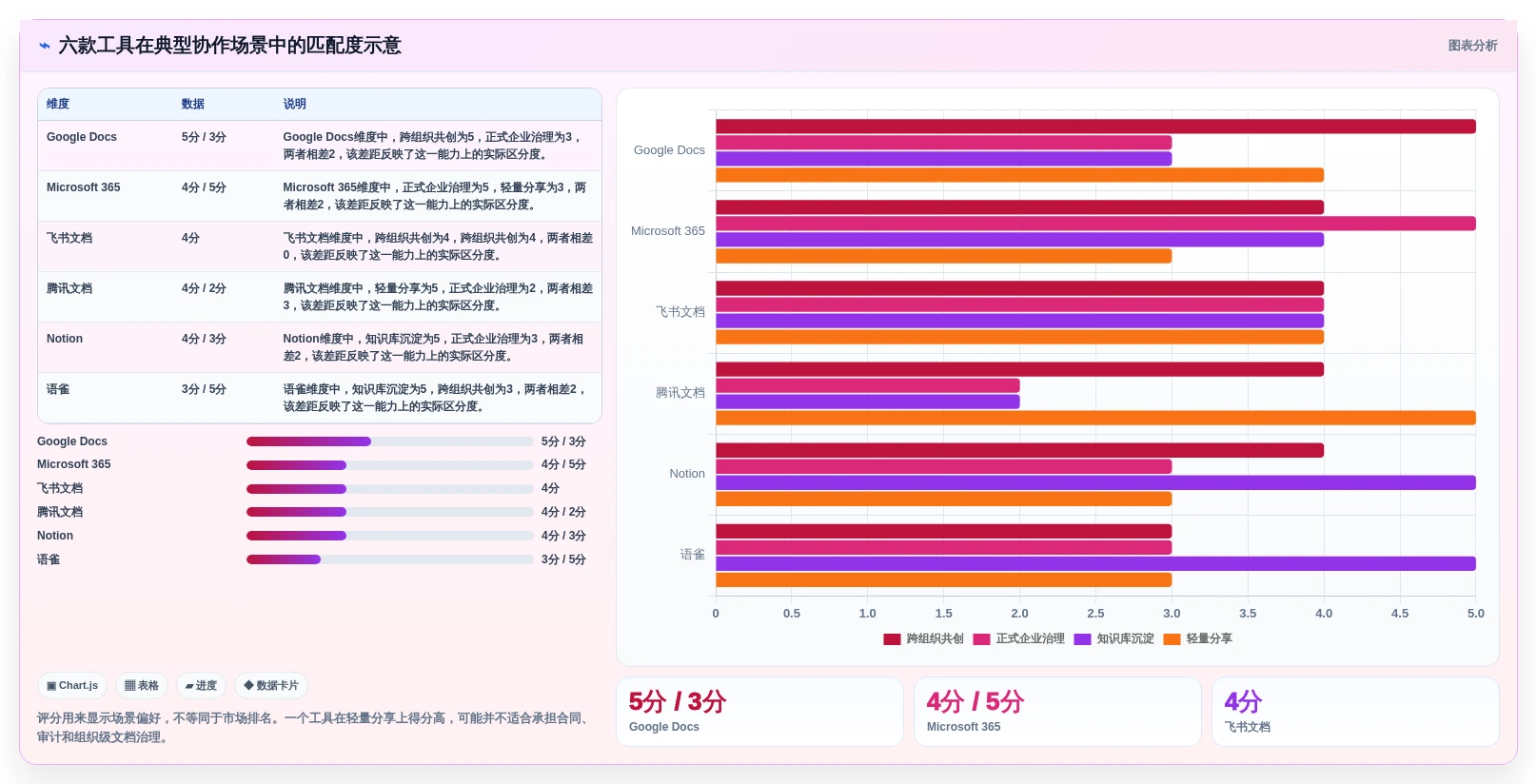Viewport: 1537px width, 784px height.
Task: Click the 飞书文档 description cell text
Action: 438,246
